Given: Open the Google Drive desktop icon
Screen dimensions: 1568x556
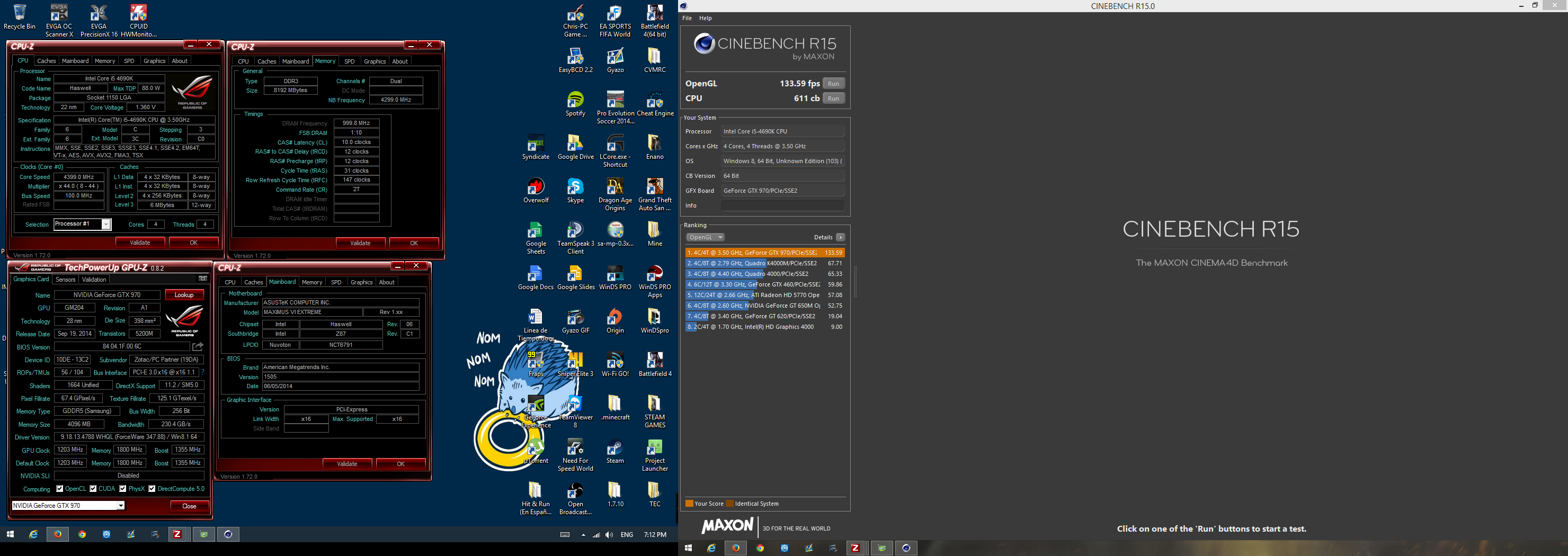Looking at the screenshot, I should point(575,148).
